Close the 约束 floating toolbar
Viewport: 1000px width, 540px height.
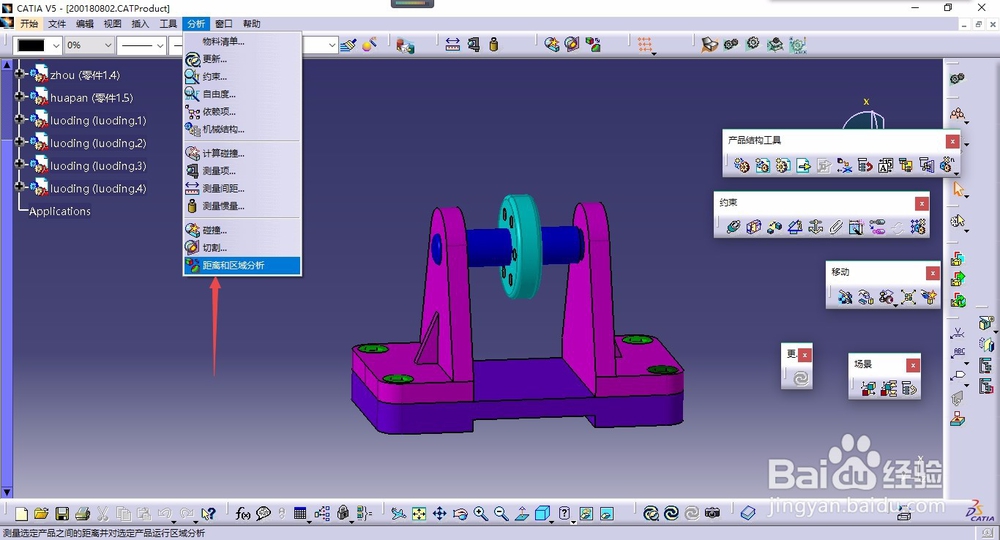[922, 203]
